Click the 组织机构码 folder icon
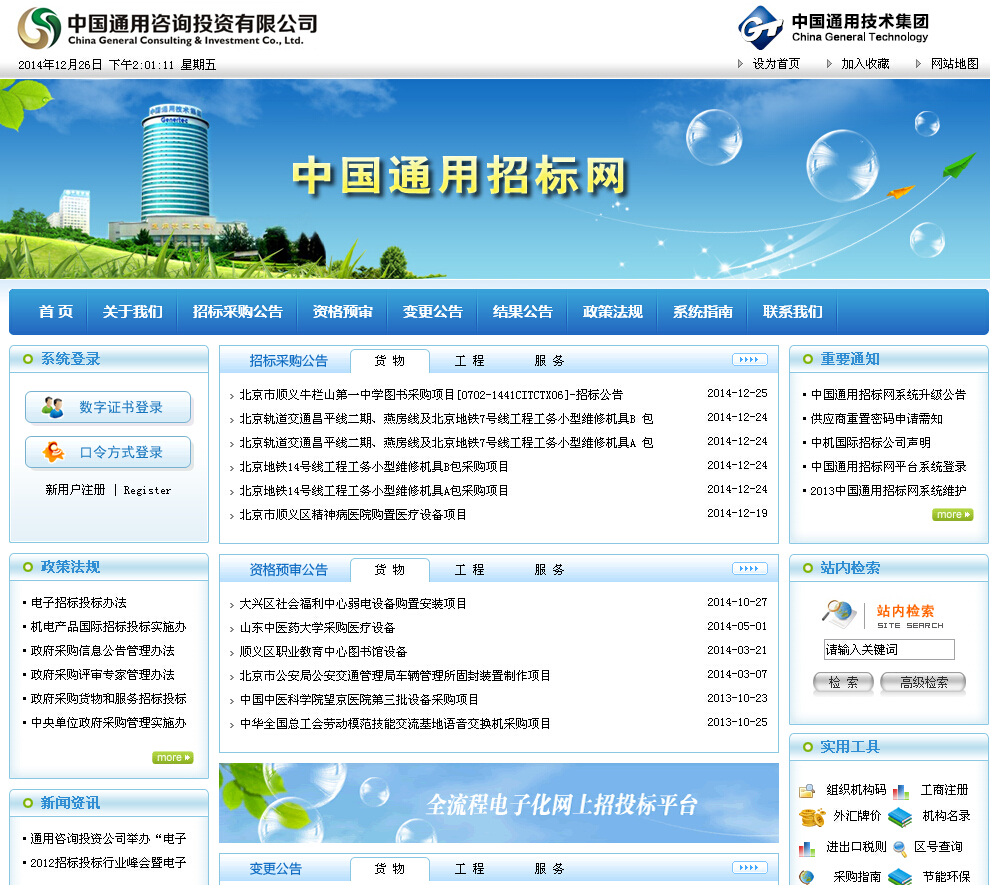The height and width of the screenshot is (885, 990). (806, 790)
